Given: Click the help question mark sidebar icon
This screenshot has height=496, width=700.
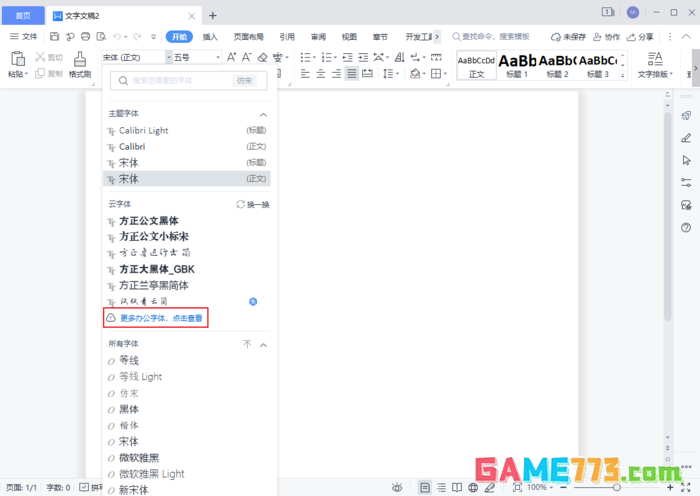Looking at the screenshot, I should point(686,228).
